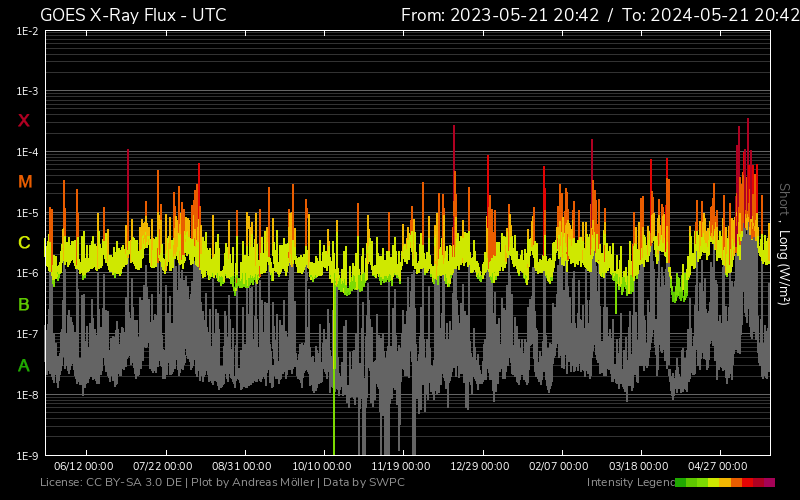The height and width of the screenshot is (500, 800).
Task: Click the 03/18 00:00 x-axis date label
Action: [x=639, y=466]
